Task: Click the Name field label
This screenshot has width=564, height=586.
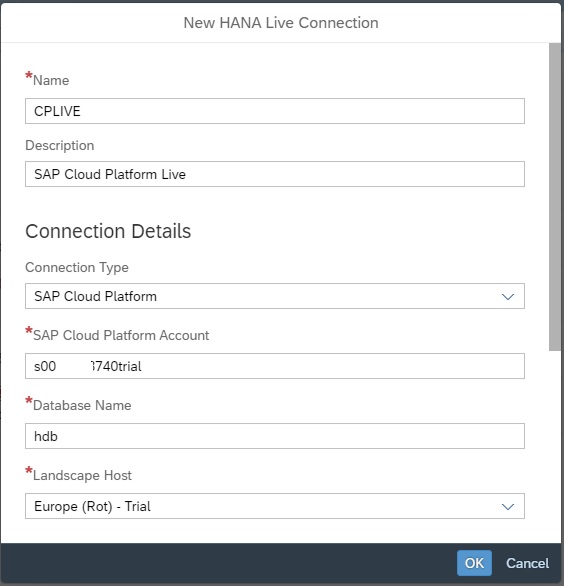Action: [x=51, y=80]
